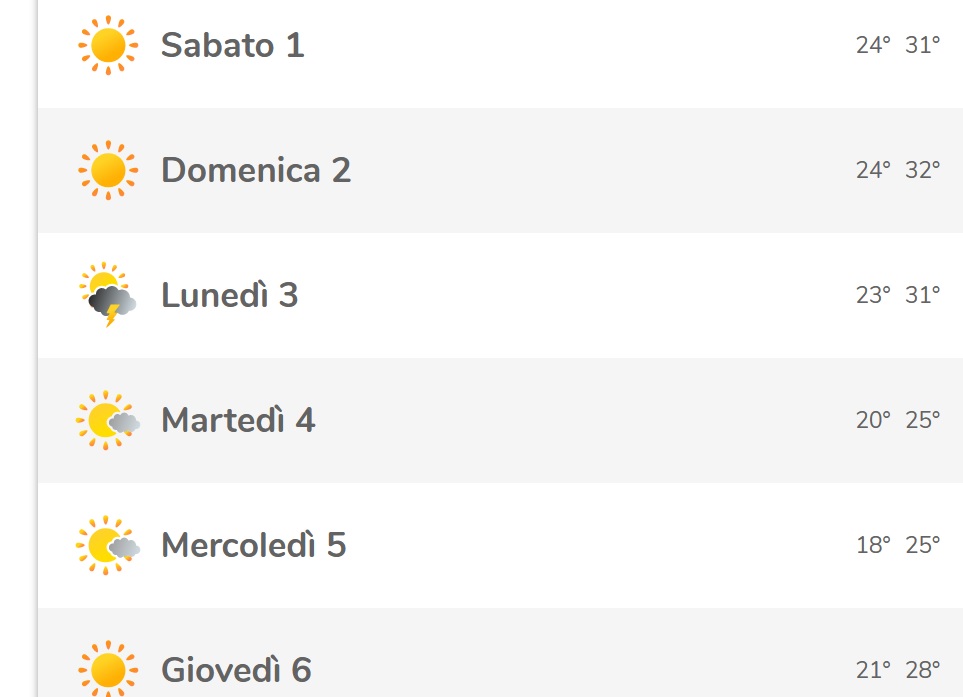Click Giovedì's minimum temperature 21°

872,670
